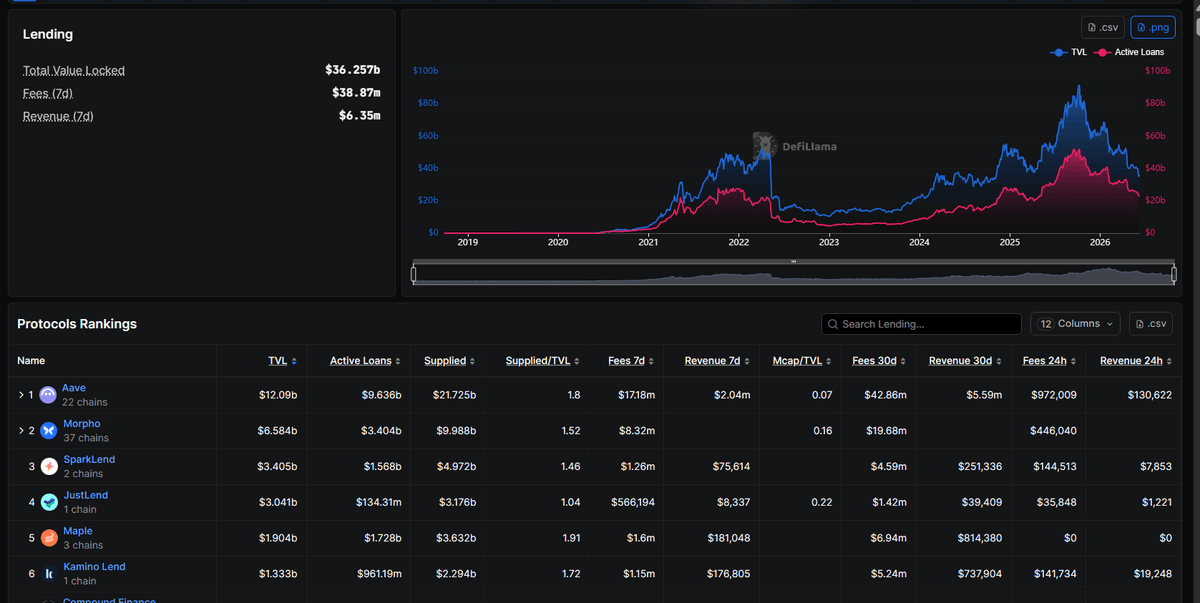
Task: Click magnifier icon in Search Lending box
Action: (x=834, y=324)
